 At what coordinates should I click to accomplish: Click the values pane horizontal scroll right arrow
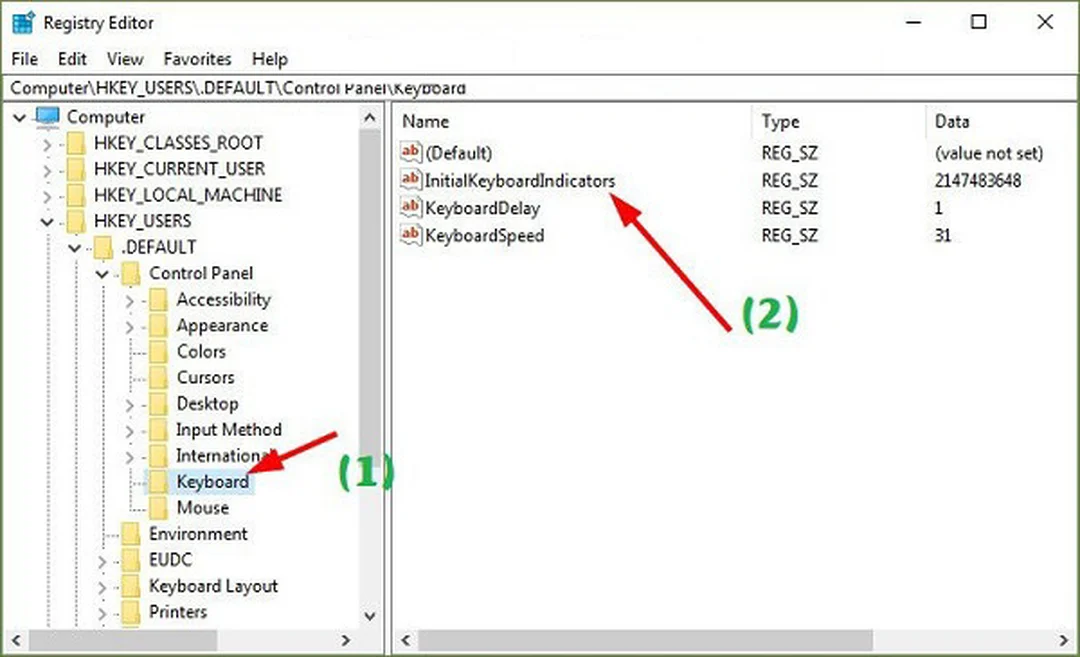click(x=1064, y=640)
